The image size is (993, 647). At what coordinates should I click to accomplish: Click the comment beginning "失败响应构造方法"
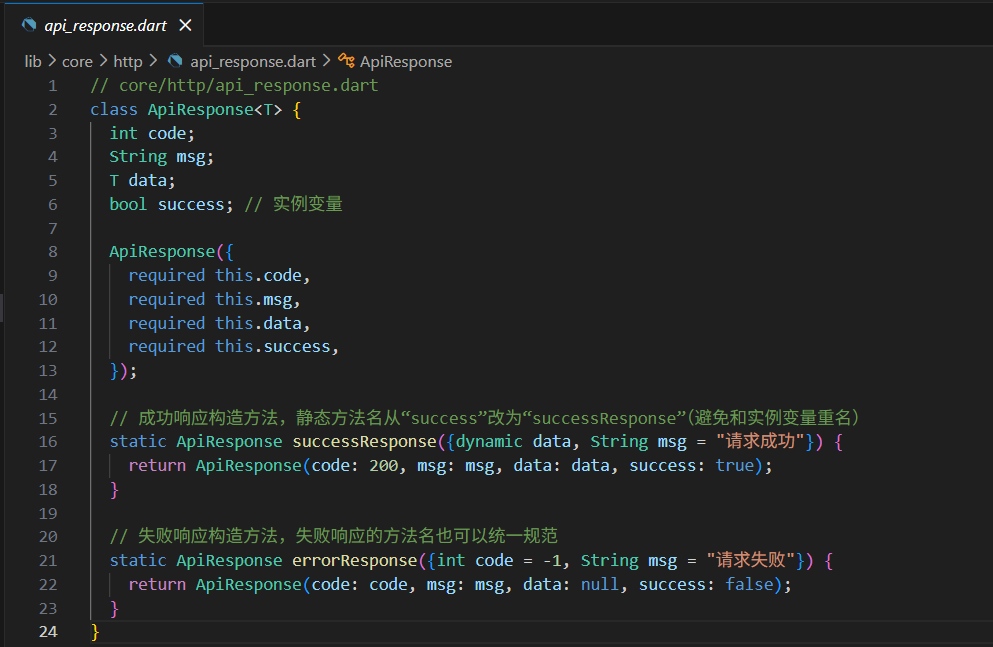point(334,536)
